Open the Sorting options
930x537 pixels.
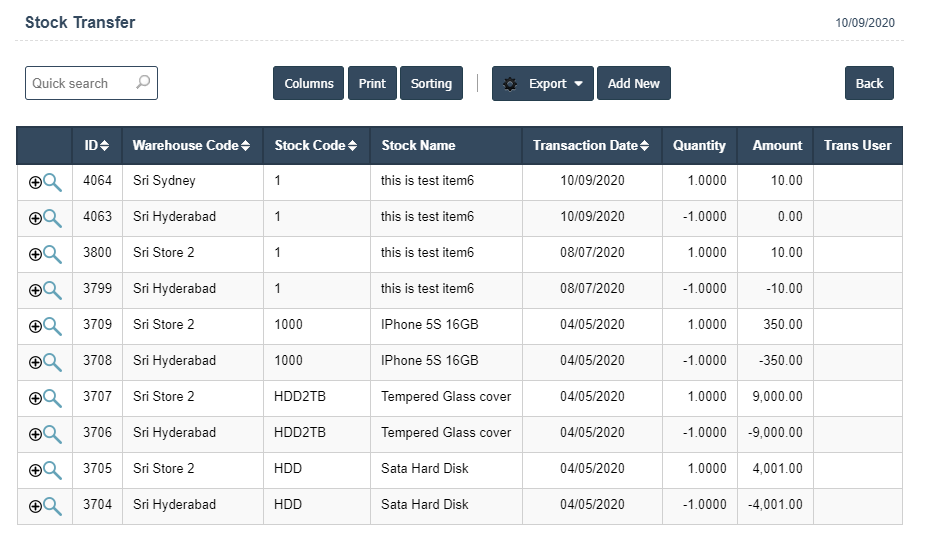click(x=431, y=84)
